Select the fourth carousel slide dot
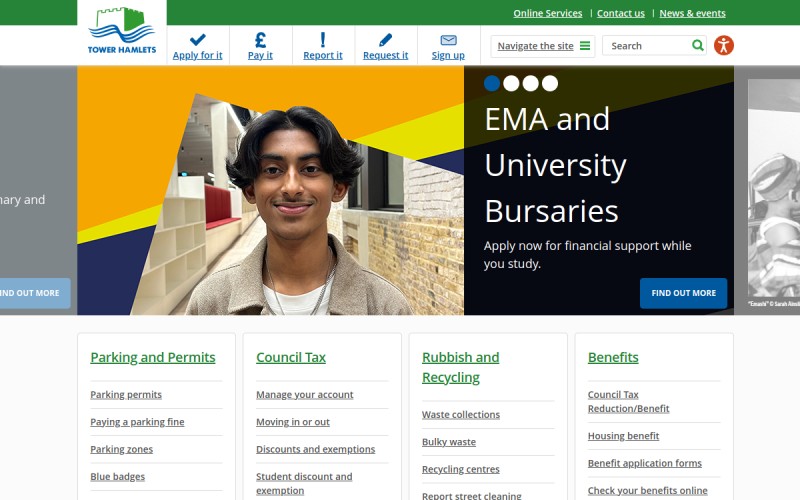Screen dimensions: 800x500 (550, 83)
